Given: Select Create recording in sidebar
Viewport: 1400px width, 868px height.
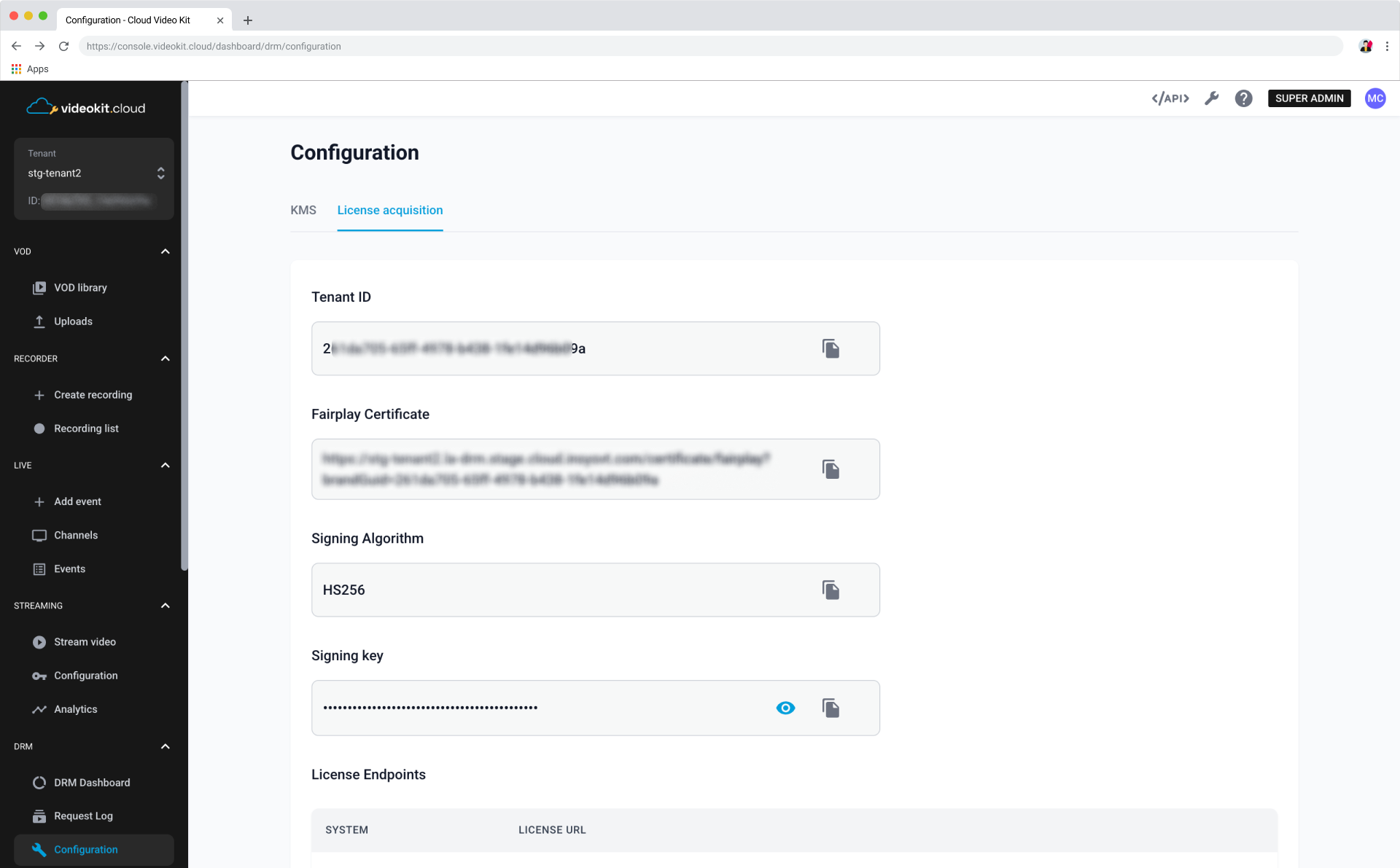Looking at the screenshot, I should click(x=93, y=394).
